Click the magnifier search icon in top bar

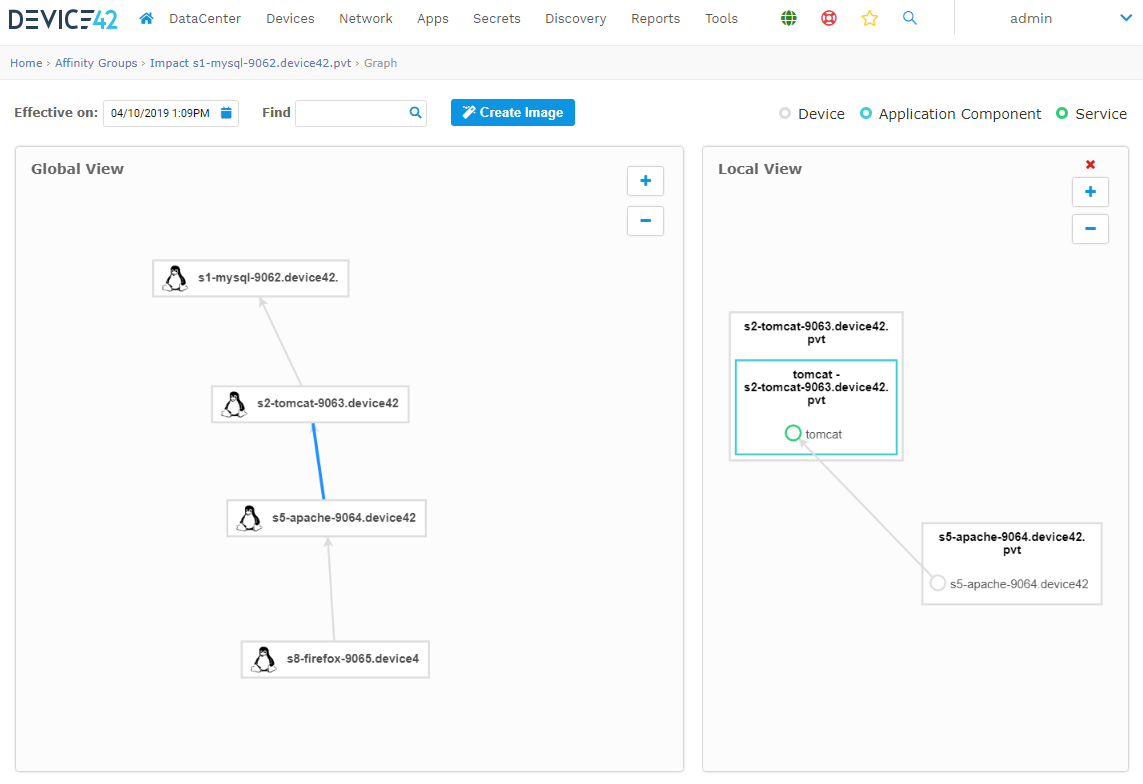pos(909,18)
